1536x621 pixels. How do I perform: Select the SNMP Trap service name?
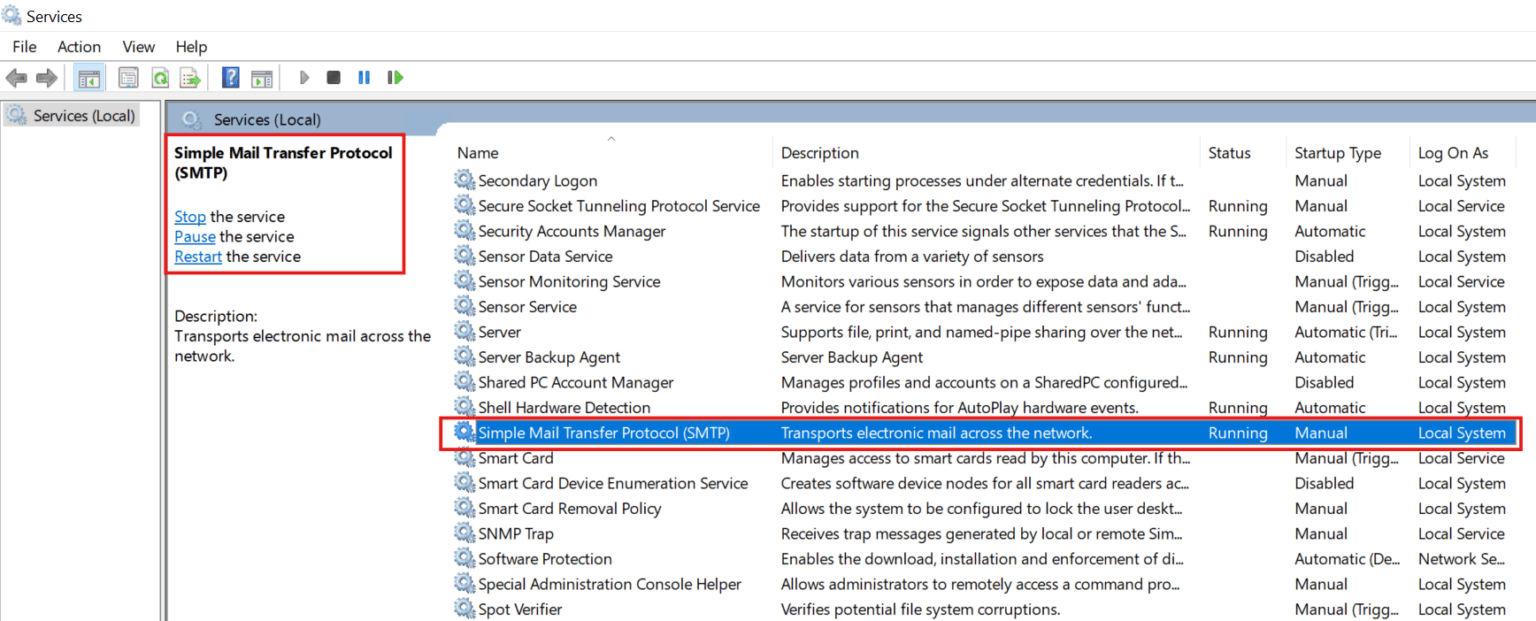coord(516,534)
